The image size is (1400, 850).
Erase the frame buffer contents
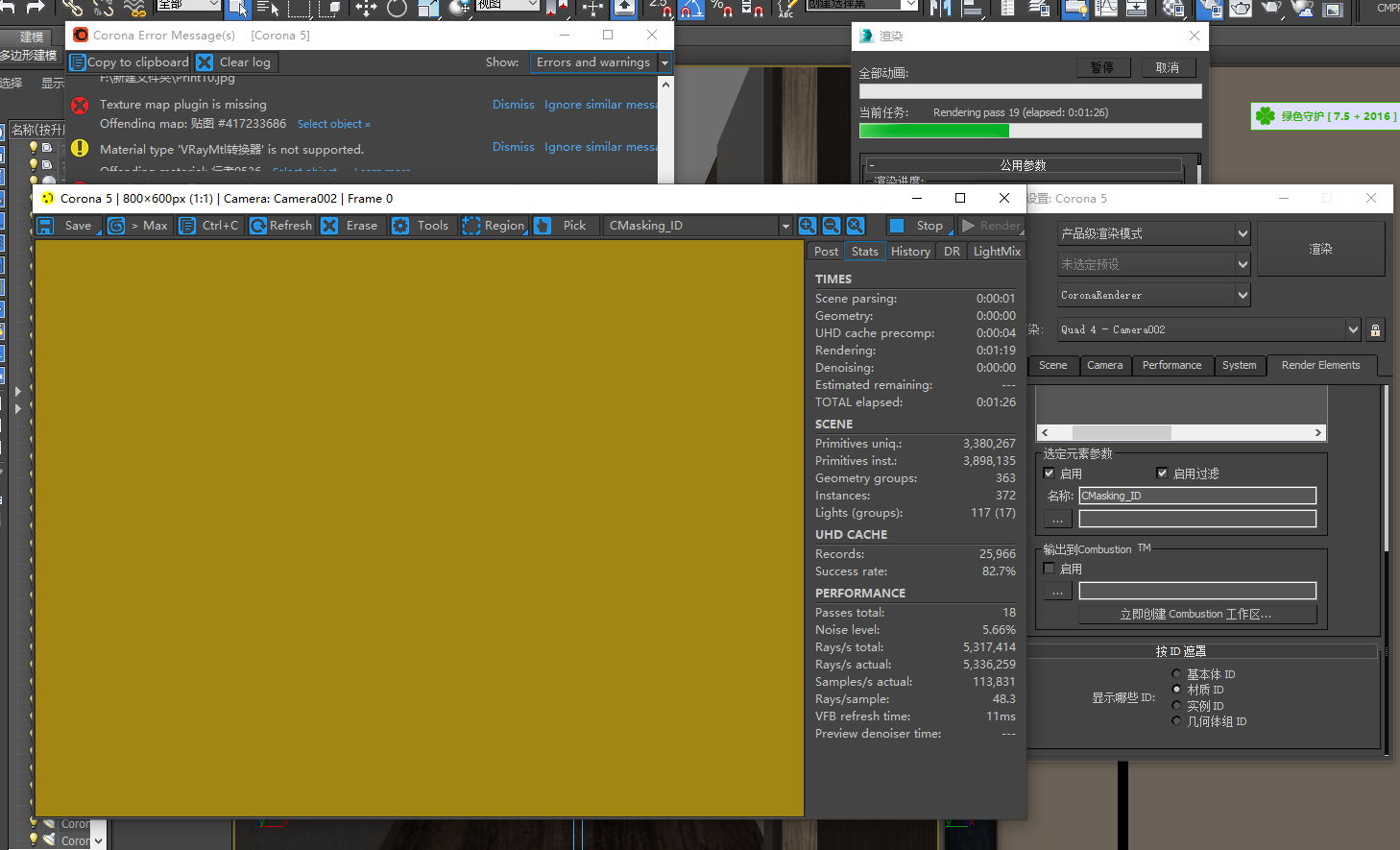pyautogui.click(x=350, y=226)
